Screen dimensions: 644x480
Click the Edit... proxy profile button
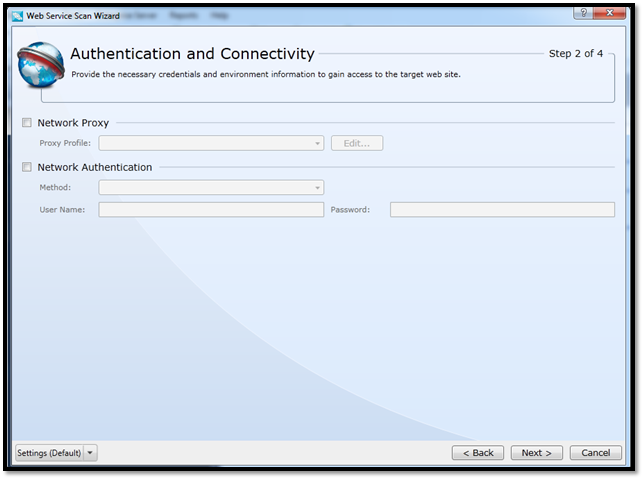pos(357,143)
